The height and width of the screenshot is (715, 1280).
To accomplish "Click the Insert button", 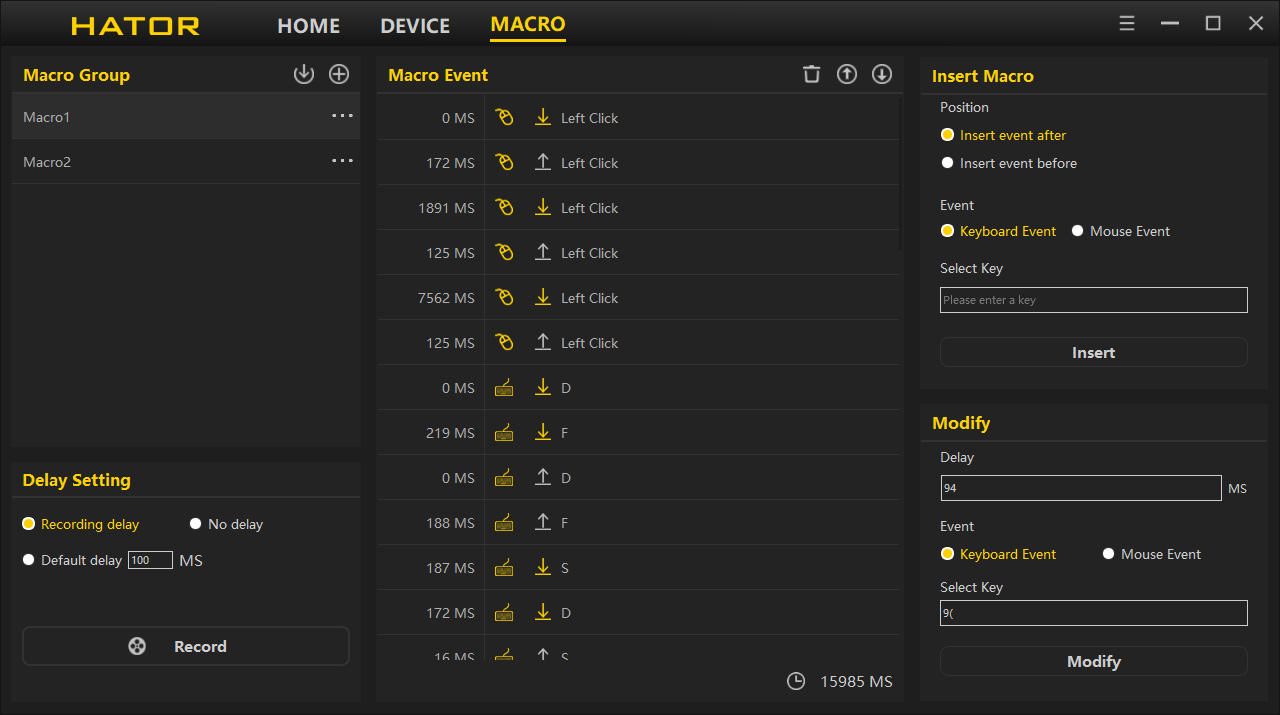I will pos(1093,352).
